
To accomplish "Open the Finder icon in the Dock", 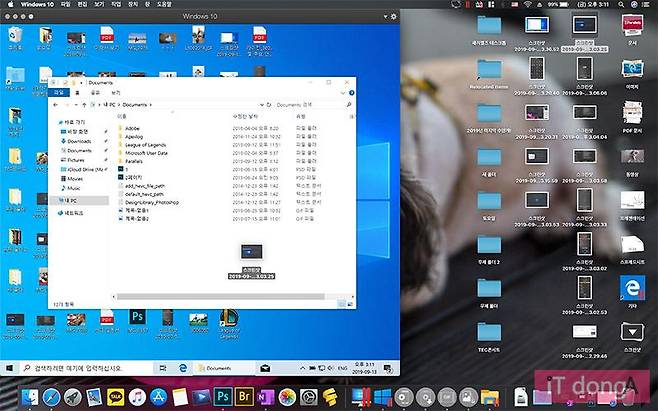I will tap(29, 397).
